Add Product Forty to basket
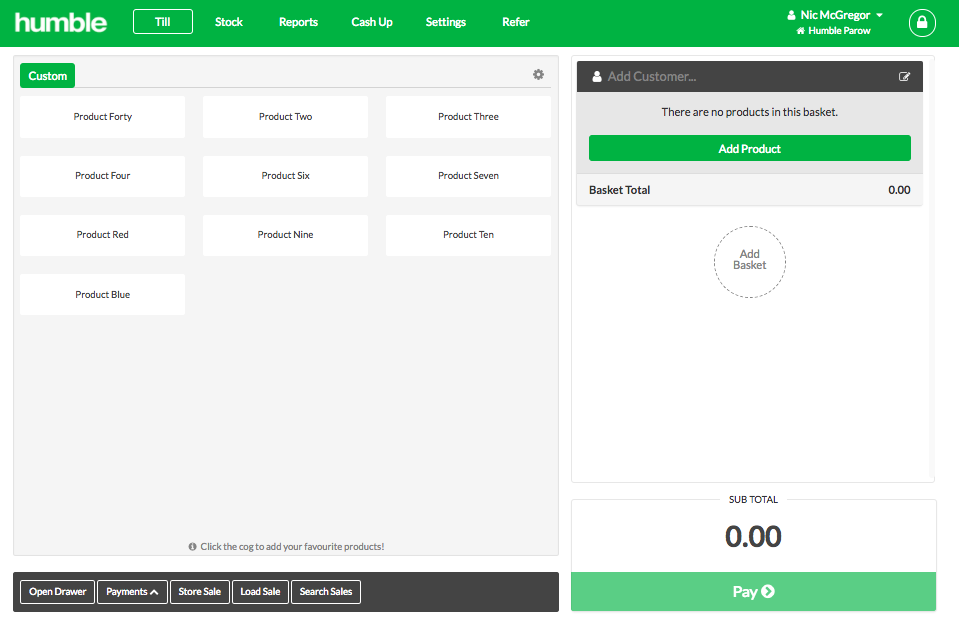The width and height of the screenshot is (959, 638). click(102, 116)
